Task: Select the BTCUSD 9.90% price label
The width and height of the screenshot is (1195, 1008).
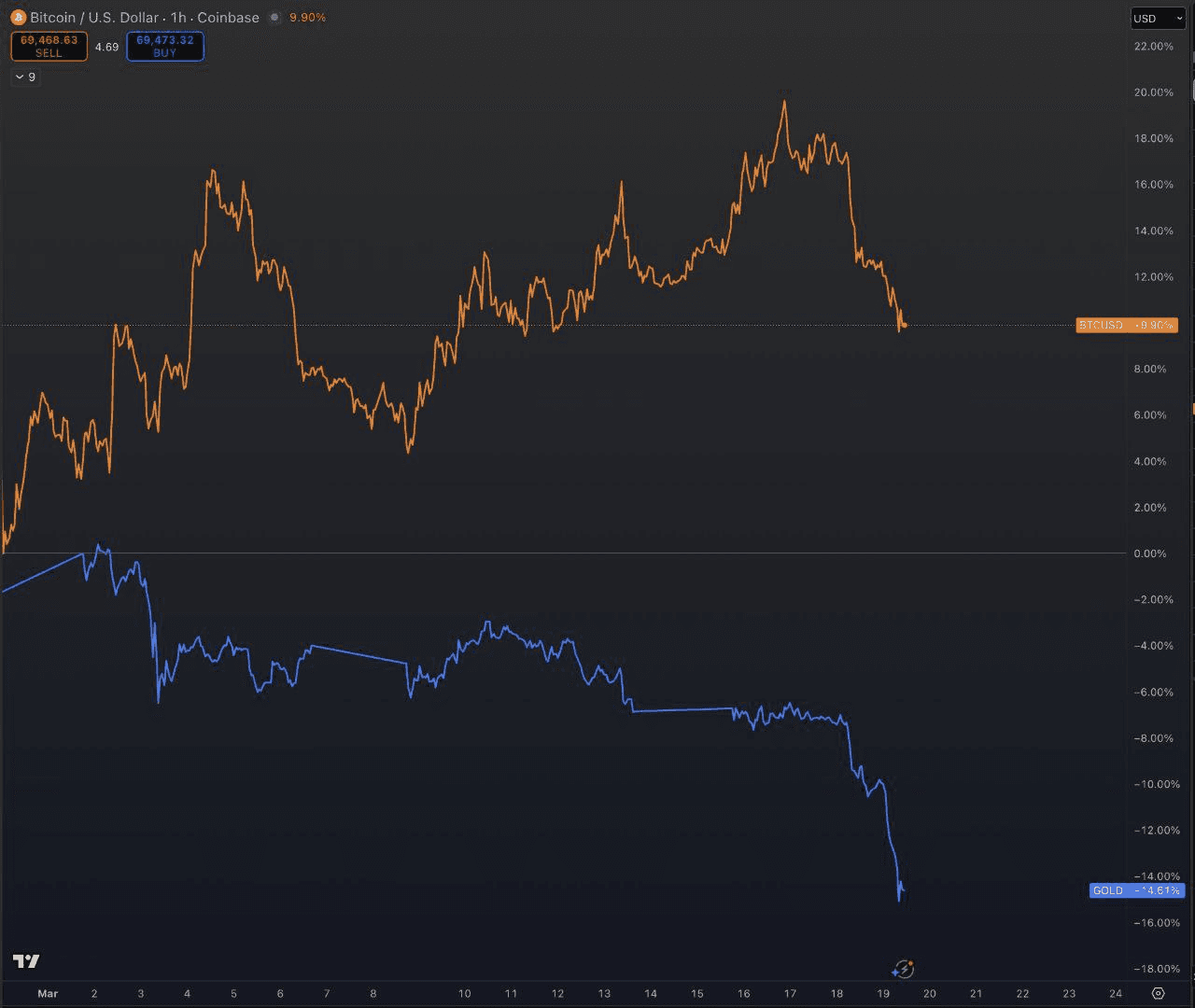Action: [1126, 326]
